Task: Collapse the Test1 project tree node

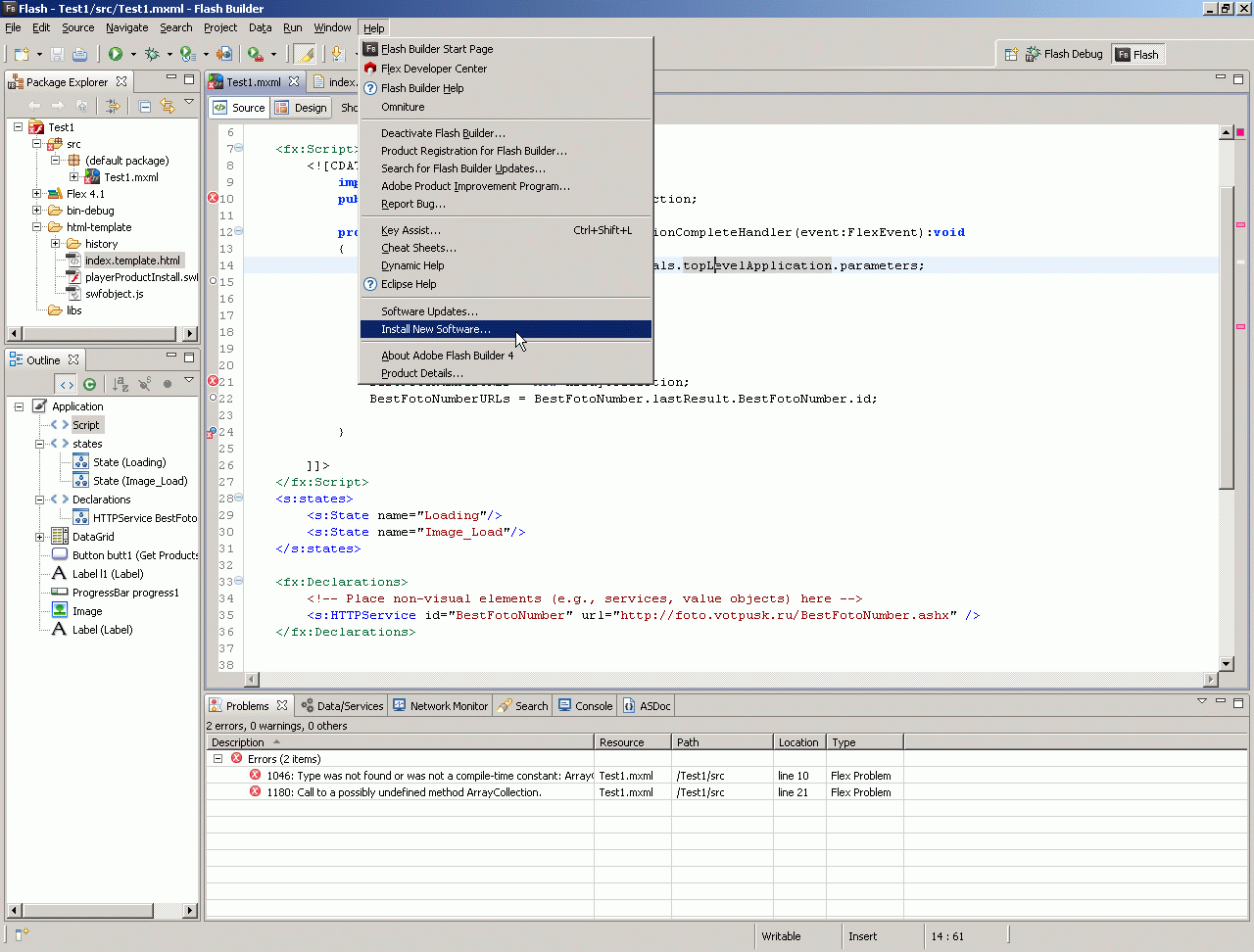Action: (19, 127)
